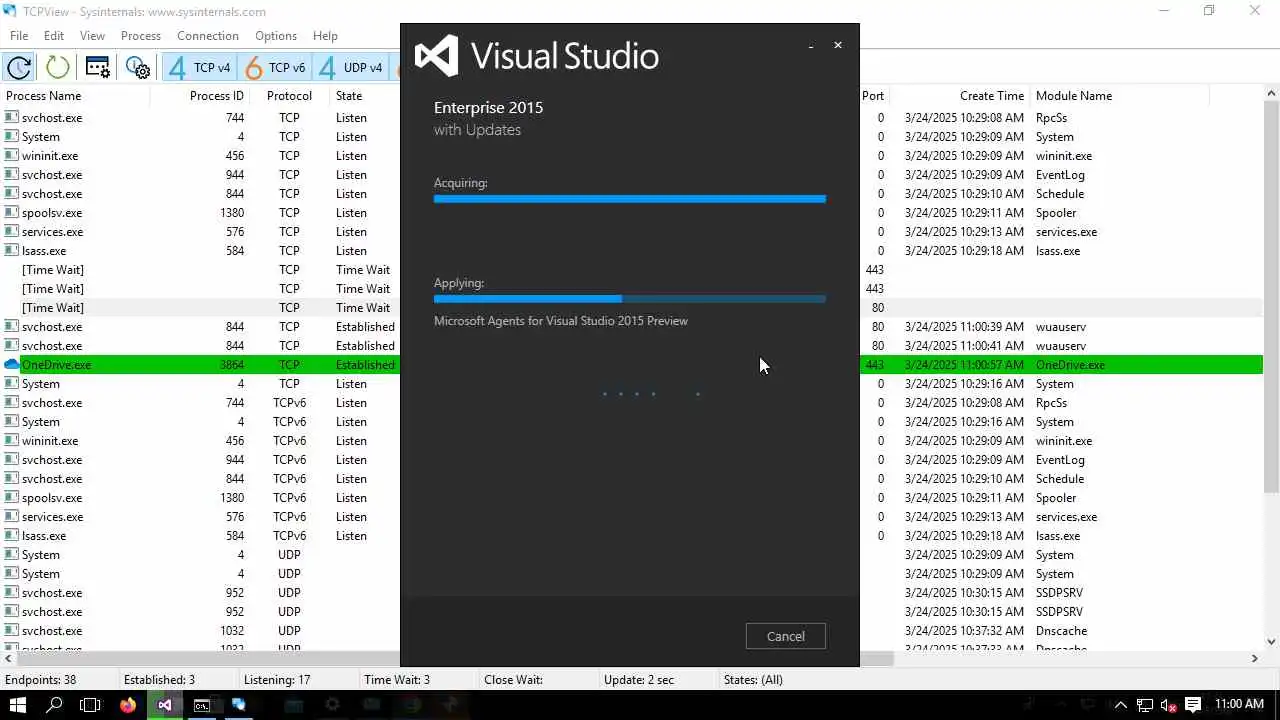Open the Help menu
The width and height of the screenshot is (1280, 720).
click(x=325, y=35)
